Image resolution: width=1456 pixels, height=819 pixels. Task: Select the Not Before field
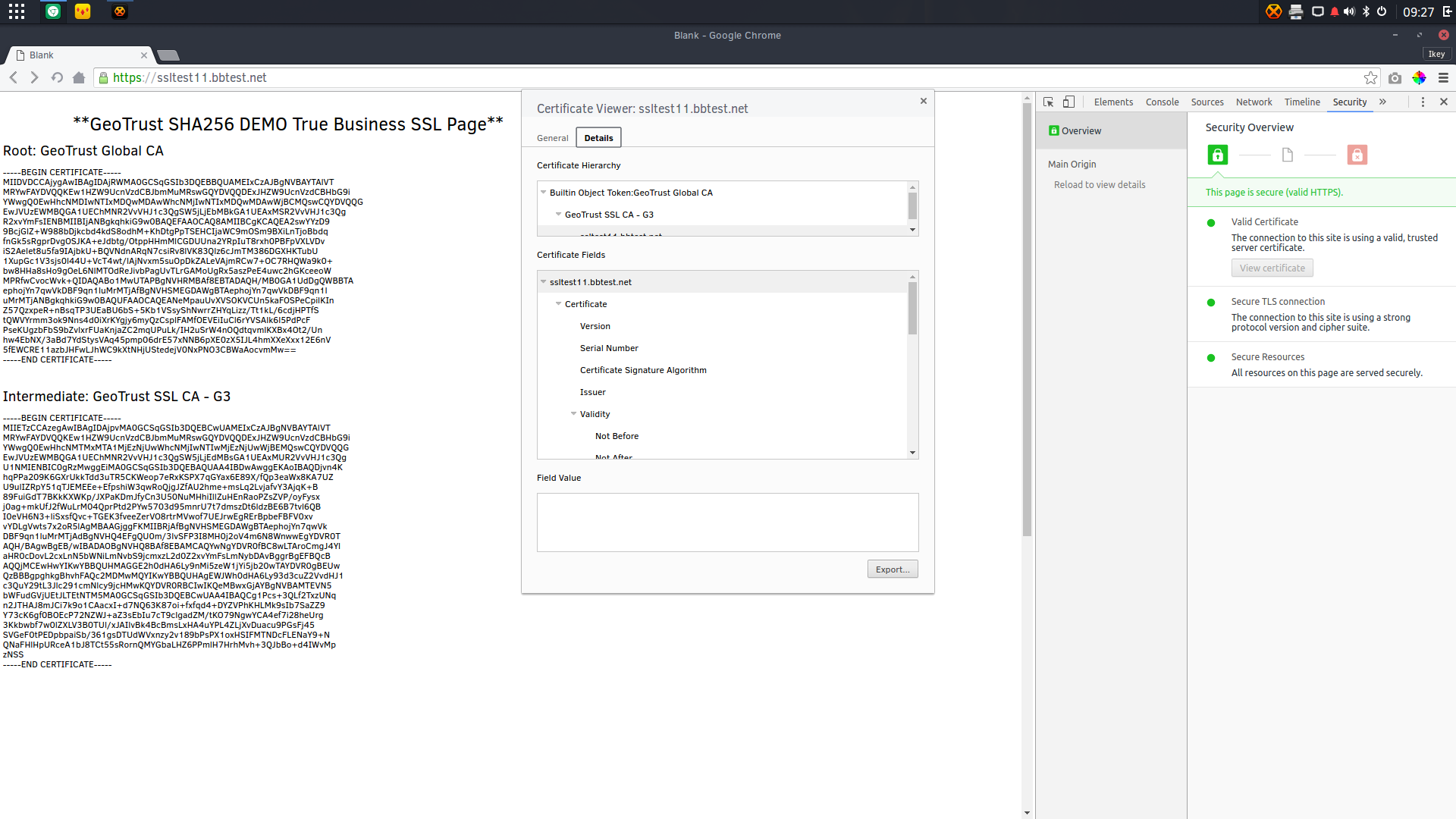pos(617,436)
